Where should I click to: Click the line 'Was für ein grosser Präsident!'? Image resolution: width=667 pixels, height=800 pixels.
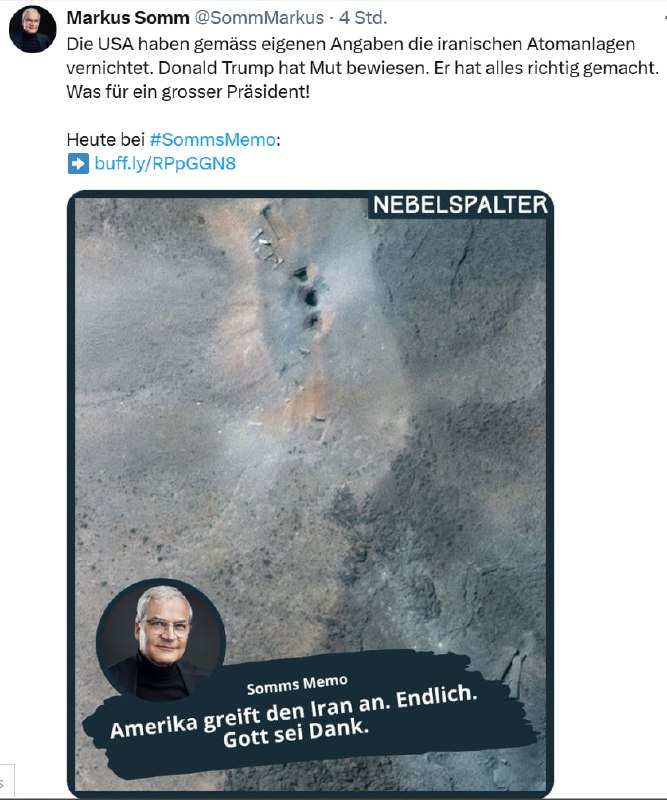(188, 92)
